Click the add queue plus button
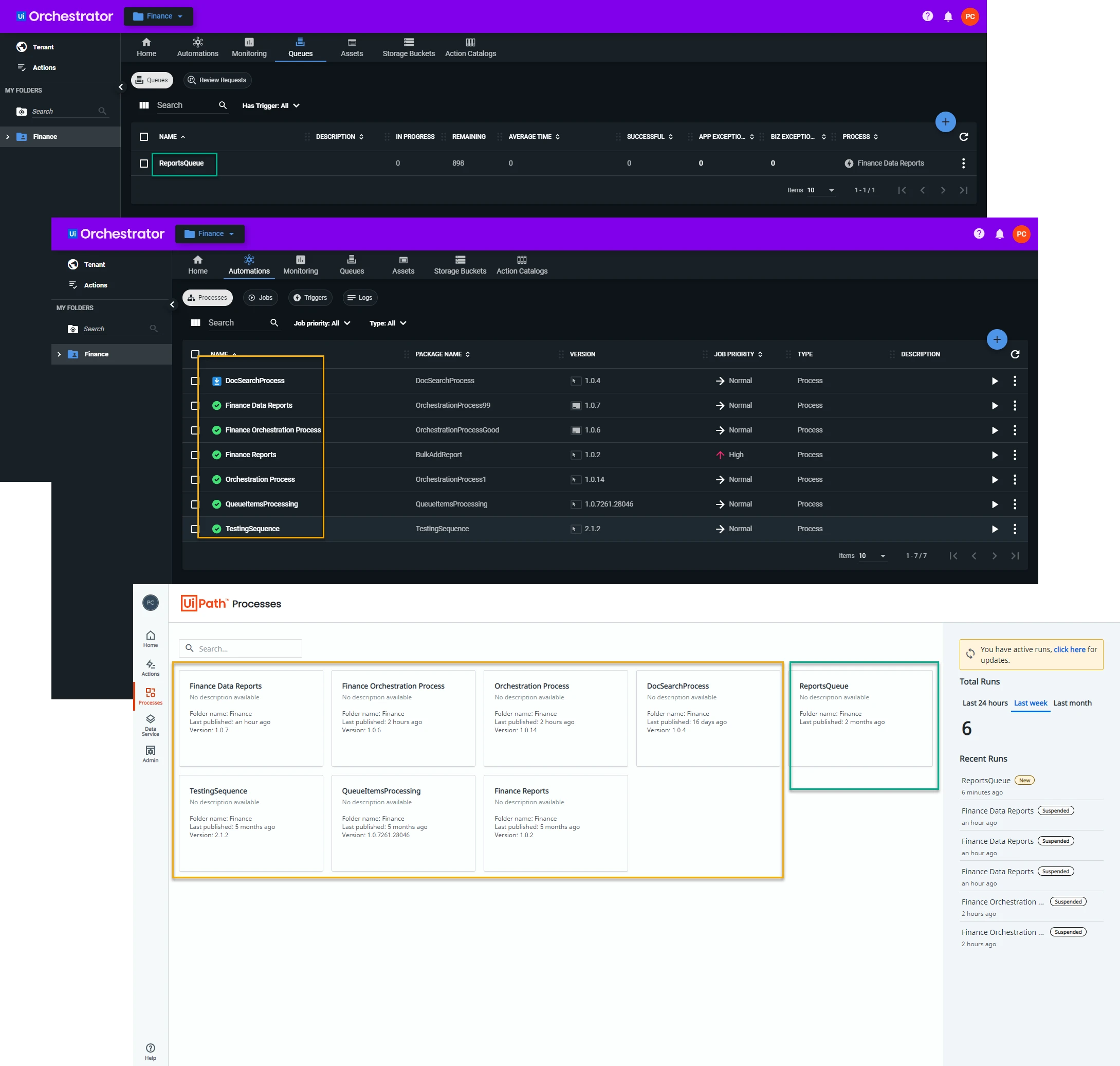 tap(945, 121)
